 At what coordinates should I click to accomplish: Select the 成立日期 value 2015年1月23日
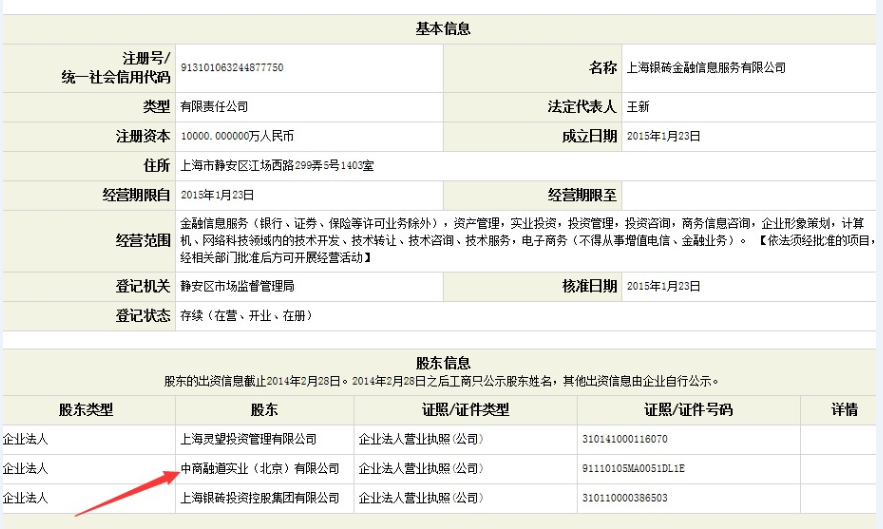point(663,136)
